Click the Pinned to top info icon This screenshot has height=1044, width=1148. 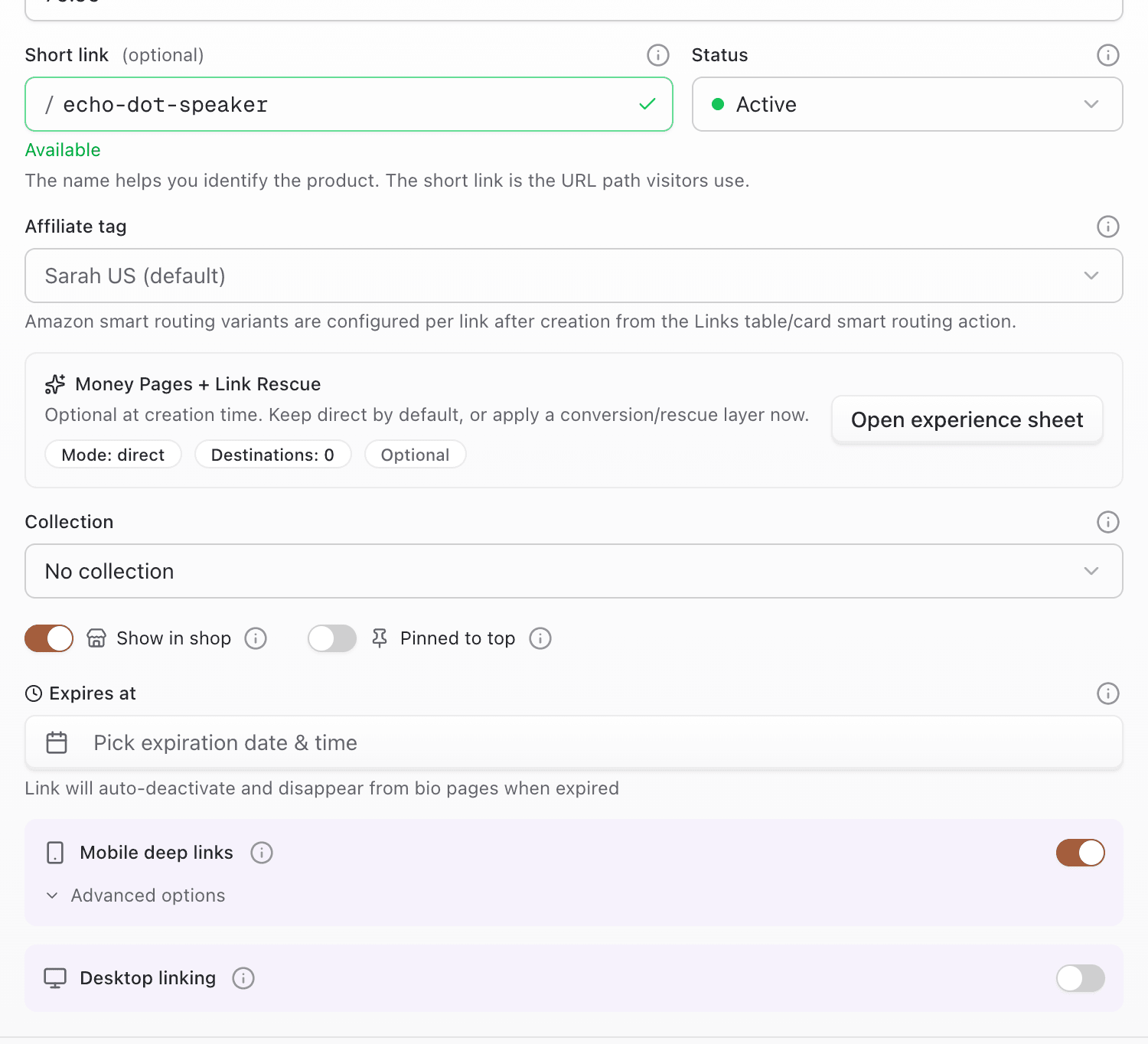(x=540, y=638)
